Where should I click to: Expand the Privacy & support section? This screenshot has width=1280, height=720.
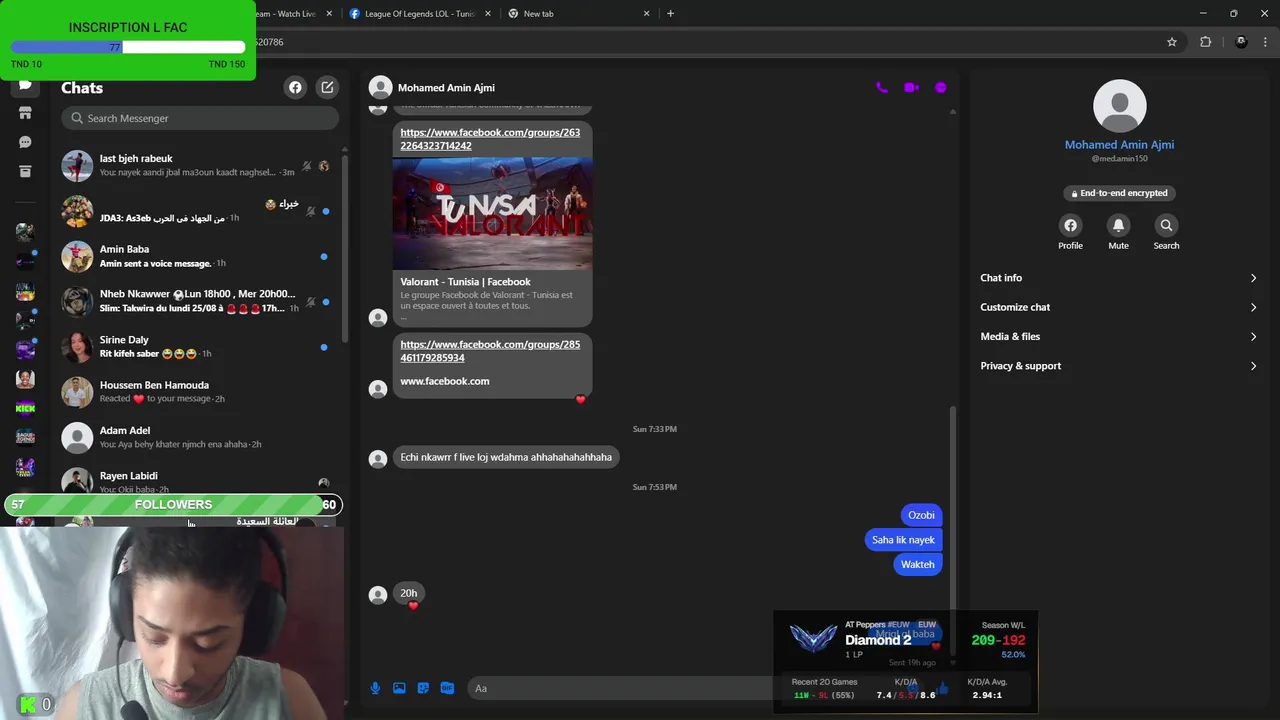coord(1118,366)
